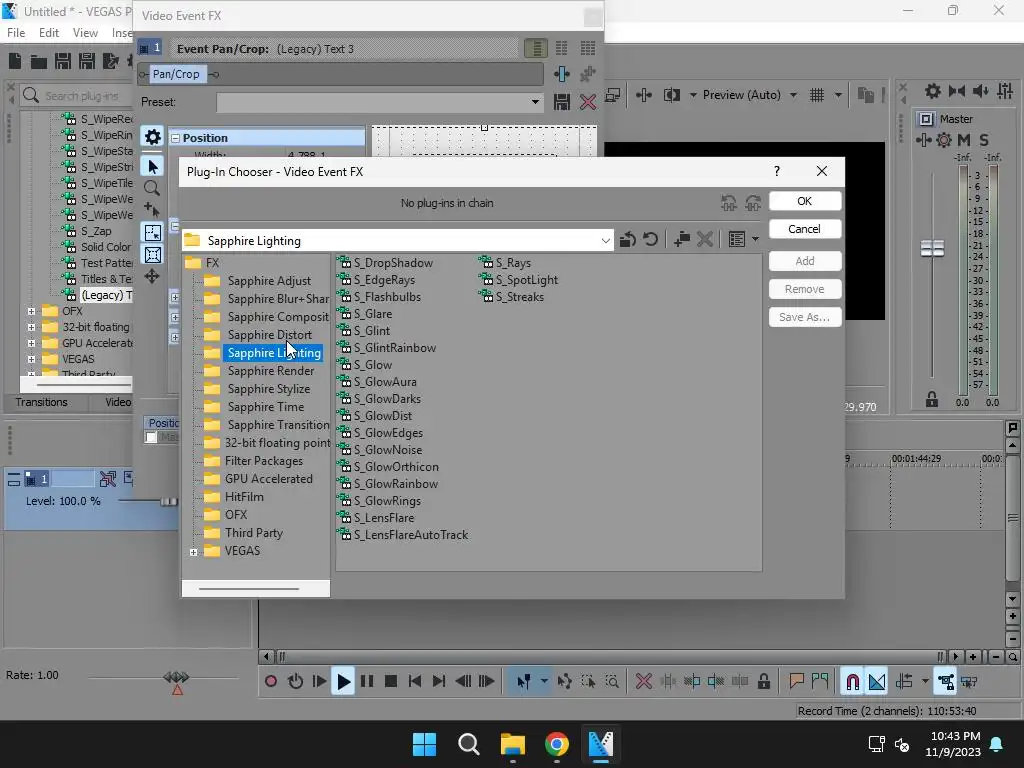The width and height of the screenshot is (1024, 768).
Task: Mute the master bus with M icon
Action: coord(964,140)
